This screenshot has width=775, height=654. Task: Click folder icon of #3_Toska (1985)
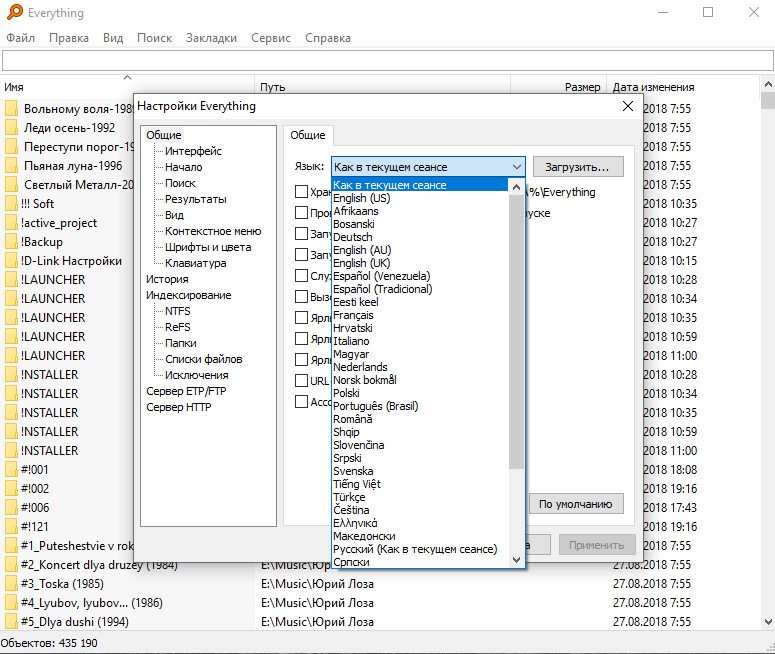[11, 584]
